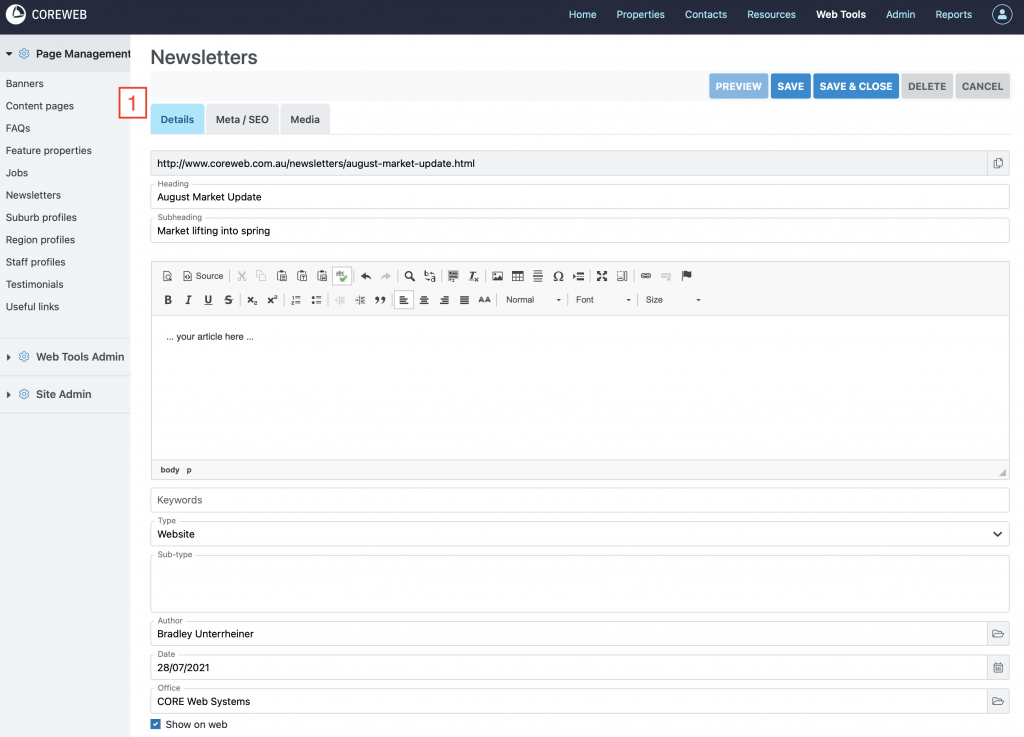Expand the Web Tools Admin section

point(79,357)
